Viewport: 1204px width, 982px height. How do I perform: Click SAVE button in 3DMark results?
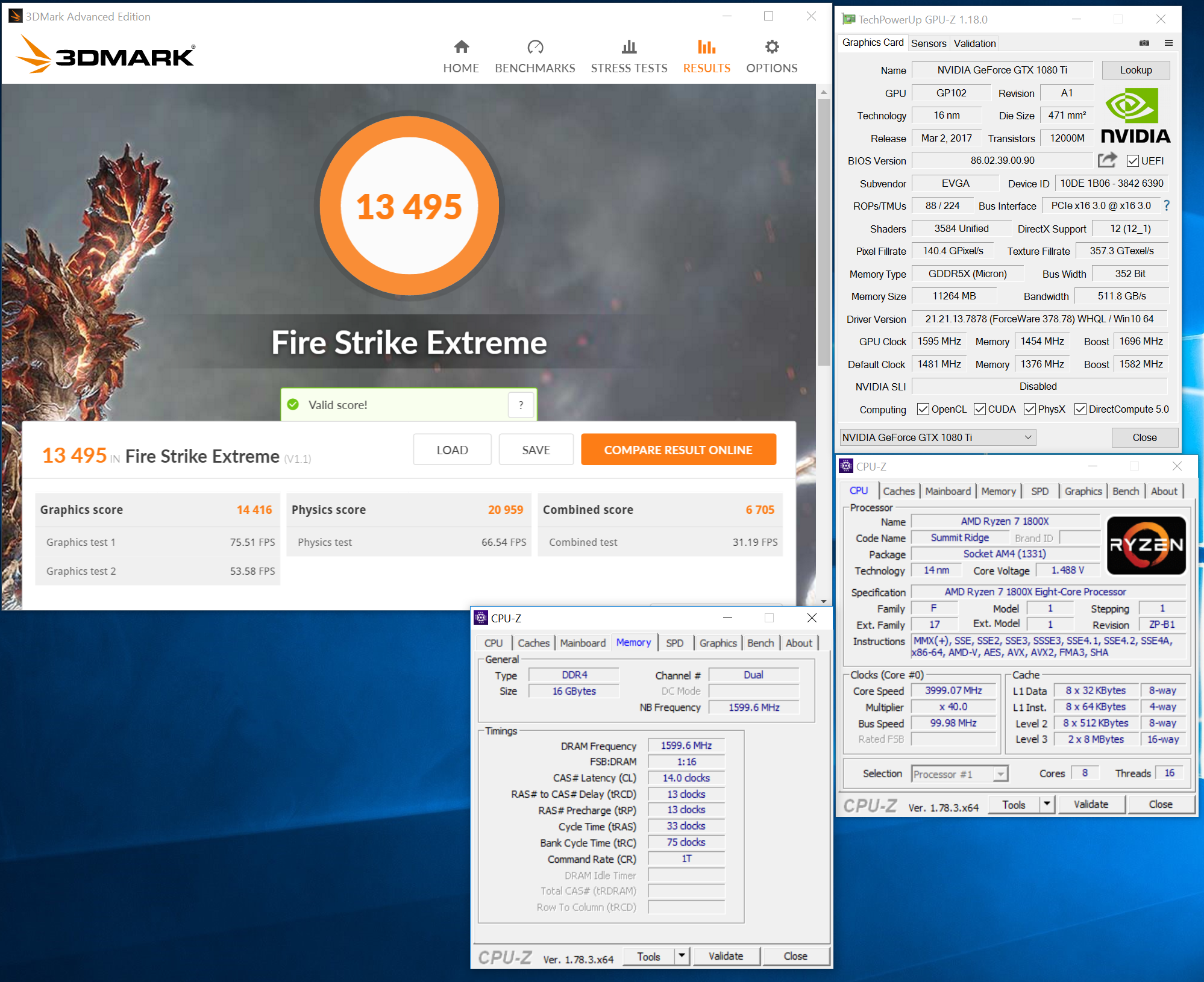point(536,449)
